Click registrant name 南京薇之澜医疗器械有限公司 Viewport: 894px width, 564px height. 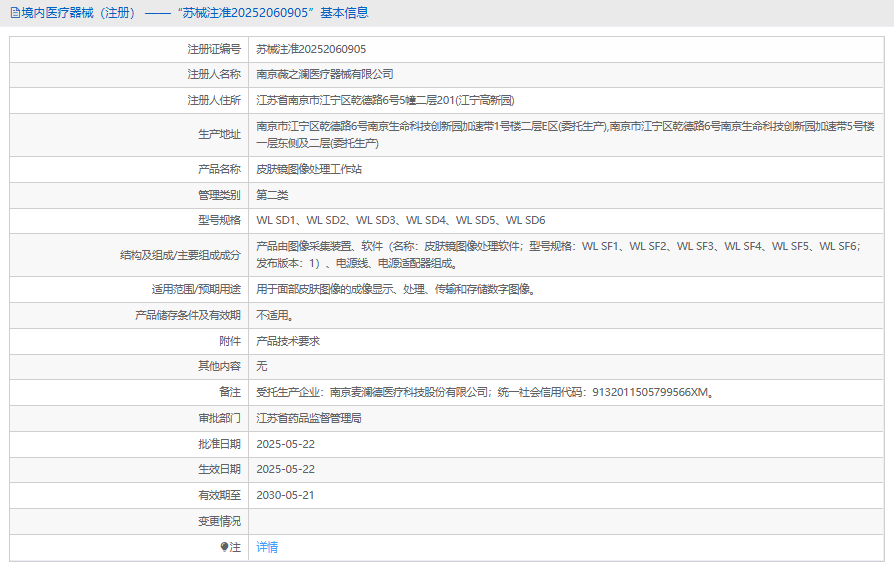tap(325, 74)
